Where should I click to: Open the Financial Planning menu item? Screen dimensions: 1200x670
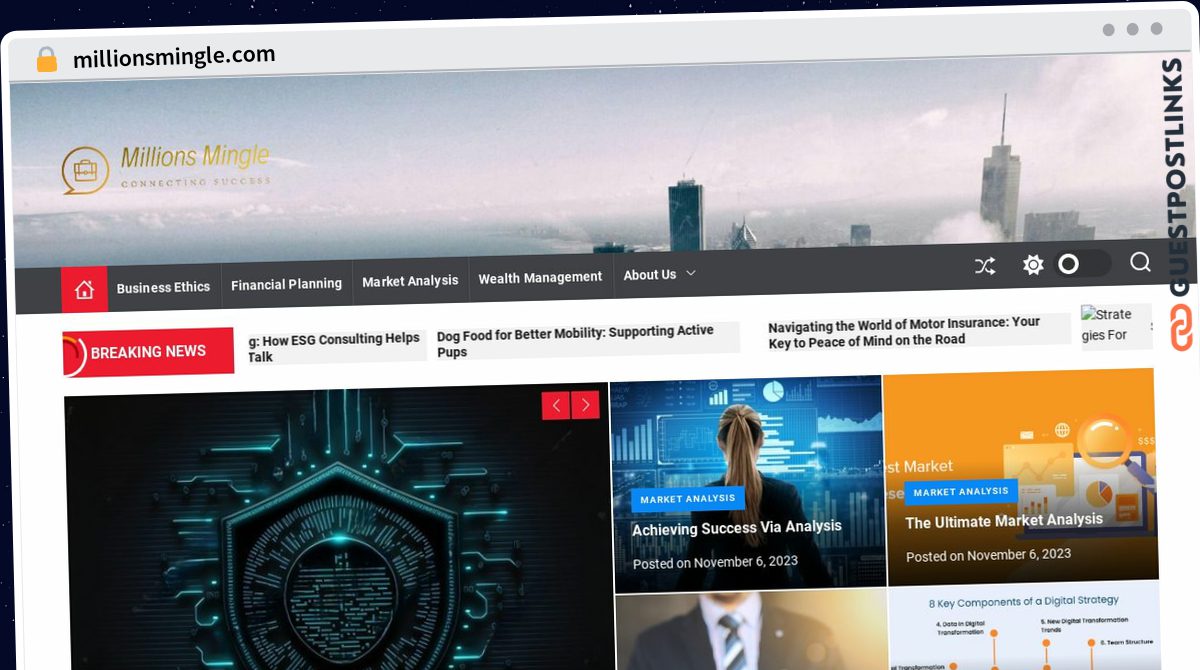[286, 284]
